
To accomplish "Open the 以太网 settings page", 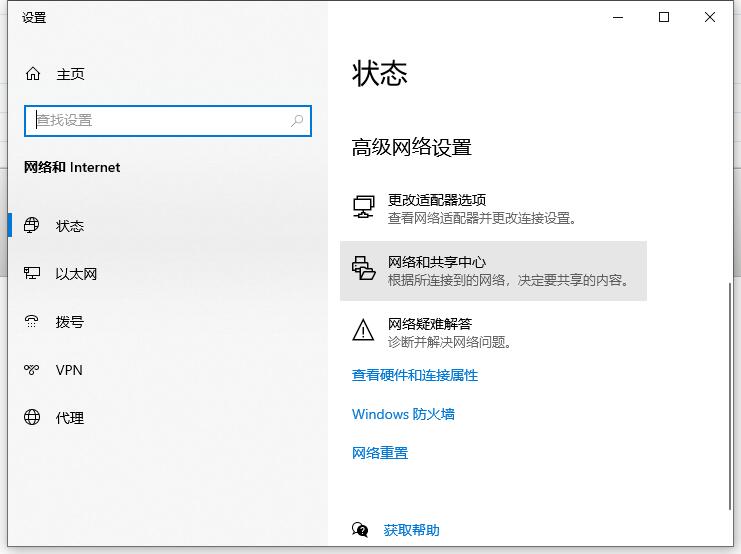I will 76,274.
